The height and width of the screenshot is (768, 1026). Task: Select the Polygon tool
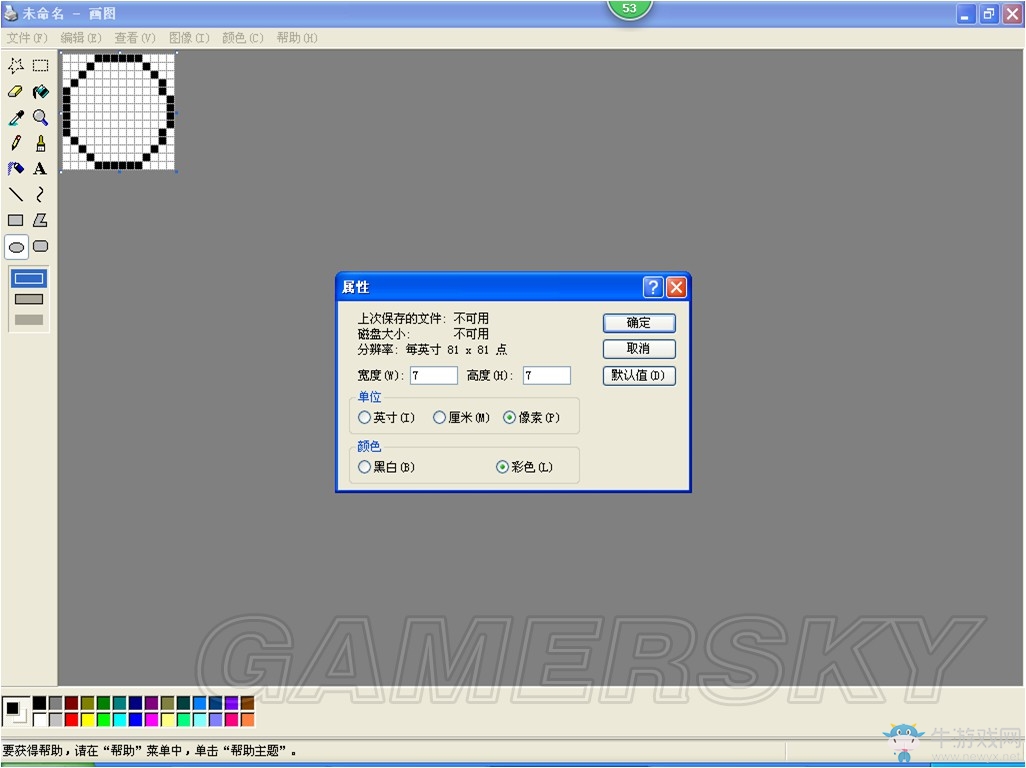tap(41, 220)
